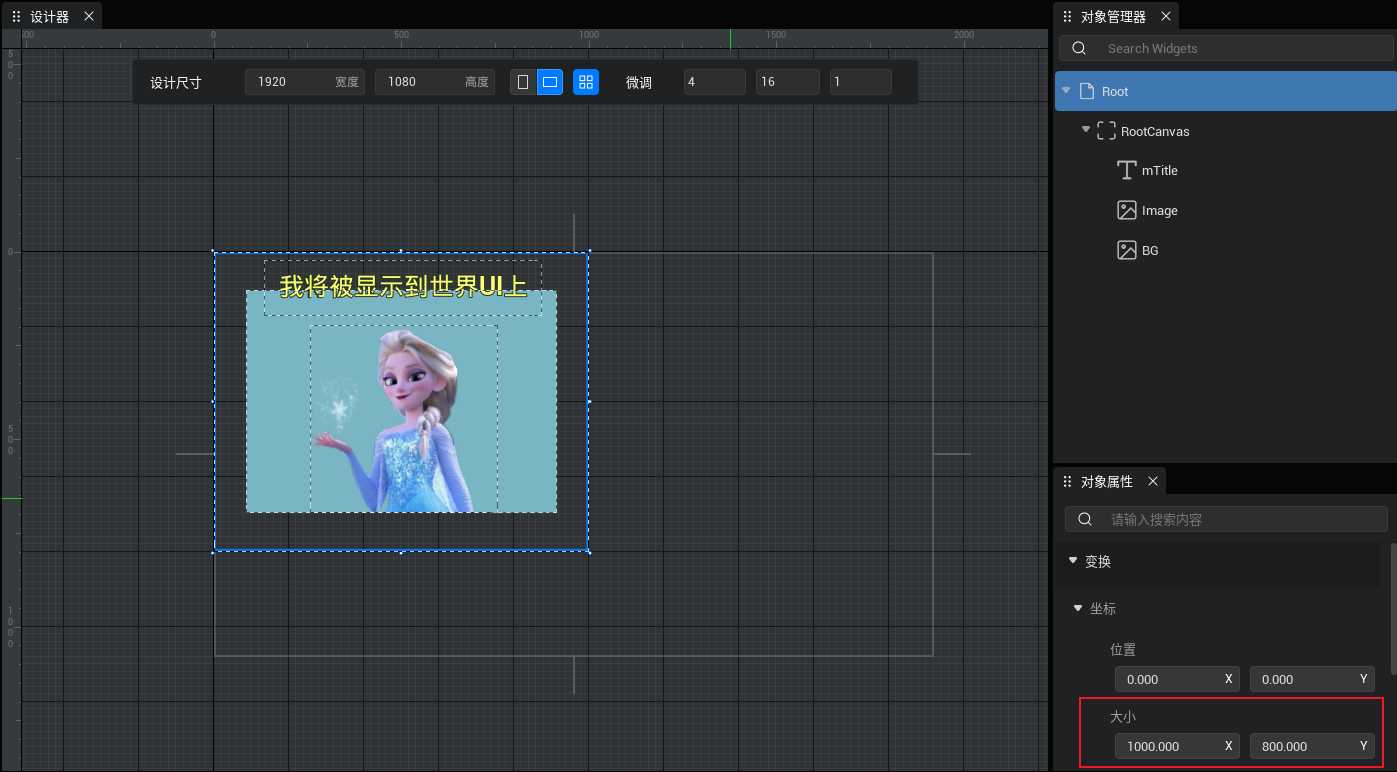
Task: Close the 对象管理器 panel tab
Action: [x=1165, y=16]
